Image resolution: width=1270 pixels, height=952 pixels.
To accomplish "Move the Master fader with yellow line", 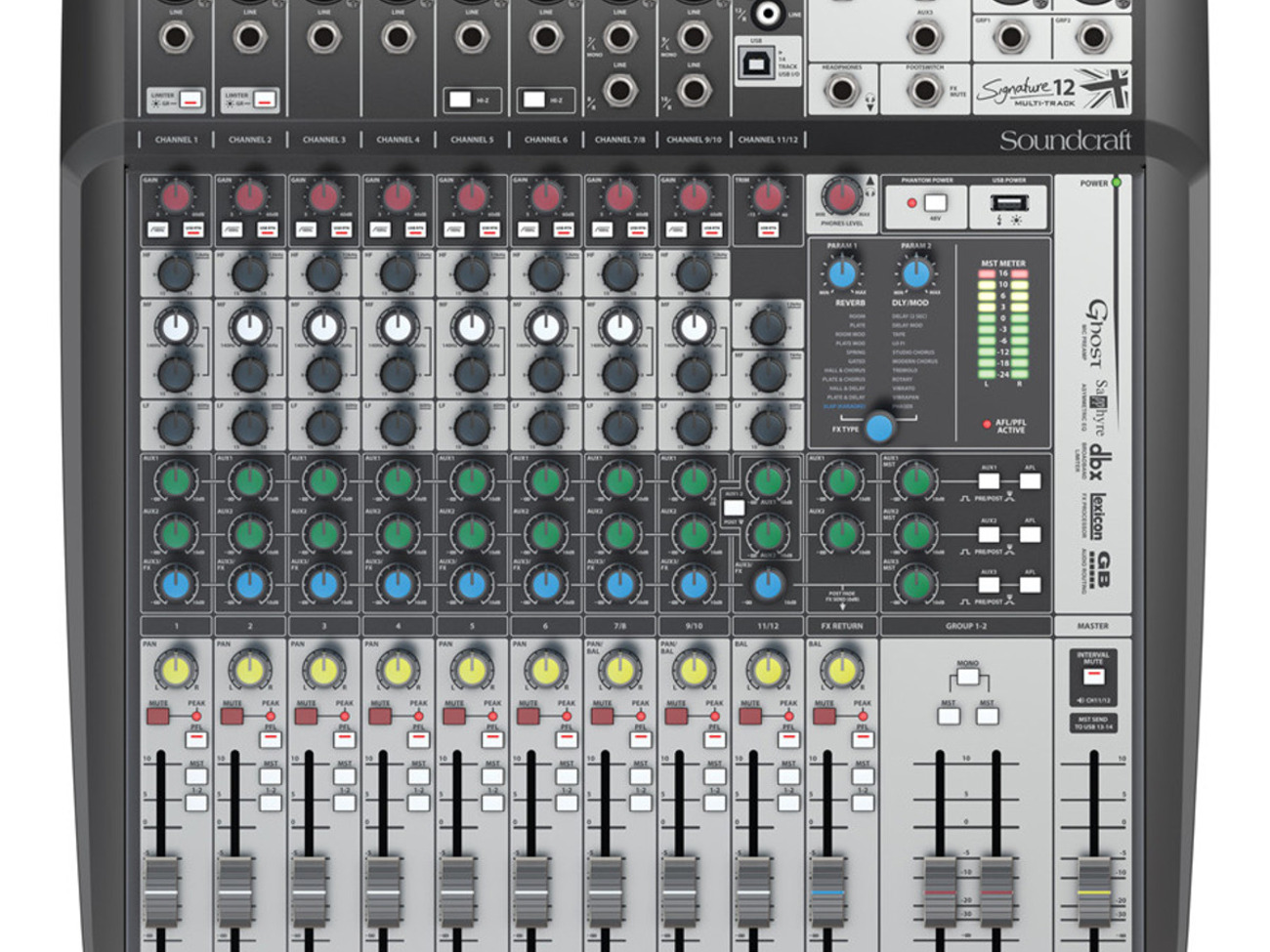I will coord(1093,890).
